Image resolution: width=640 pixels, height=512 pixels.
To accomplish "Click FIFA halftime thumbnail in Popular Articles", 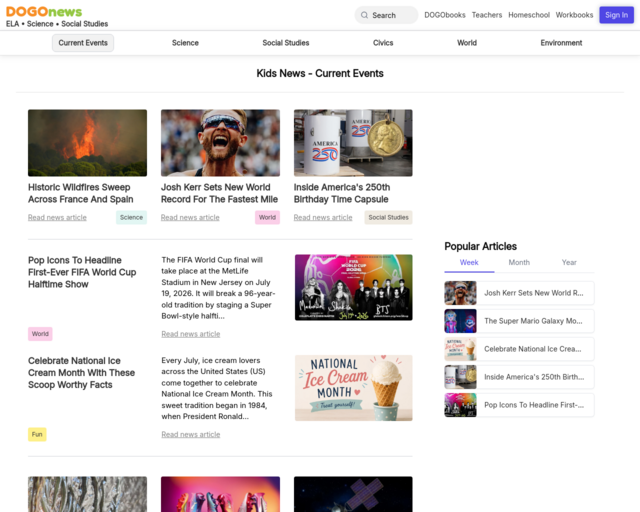I will [x=460, y=405].
